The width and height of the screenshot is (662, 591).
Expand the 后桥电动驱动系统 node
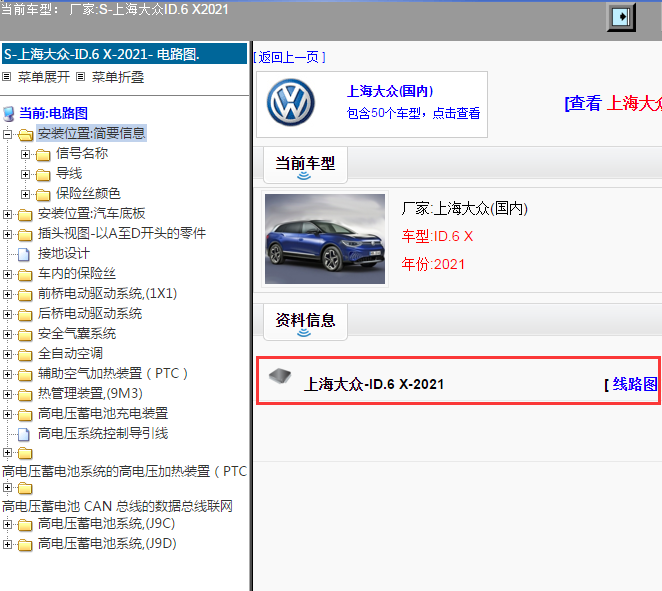tap(7, 314)
